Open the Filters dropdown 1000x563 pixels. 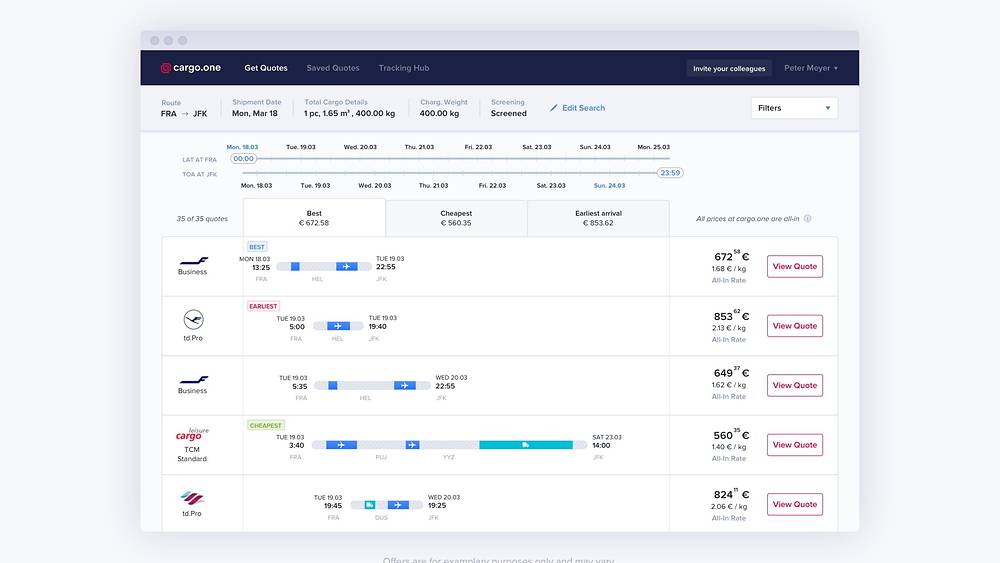794,108
